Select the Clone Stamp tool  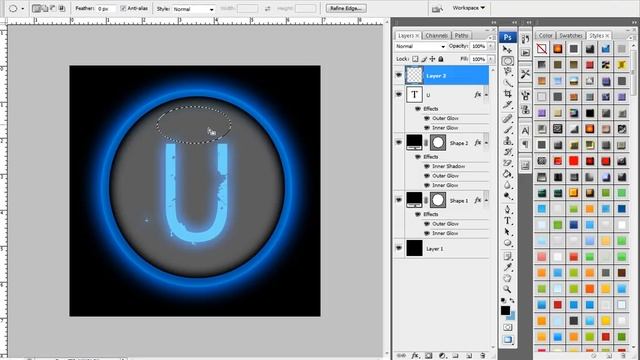point(507,141)
